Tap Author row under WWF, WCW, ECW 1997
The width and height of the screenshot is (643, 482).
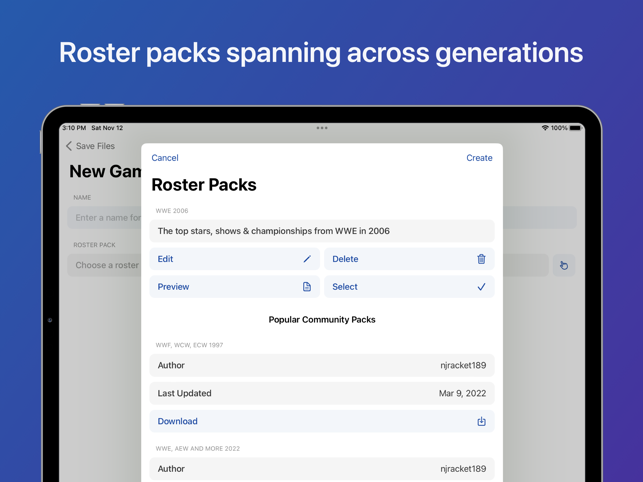click(x=322, y=365)
